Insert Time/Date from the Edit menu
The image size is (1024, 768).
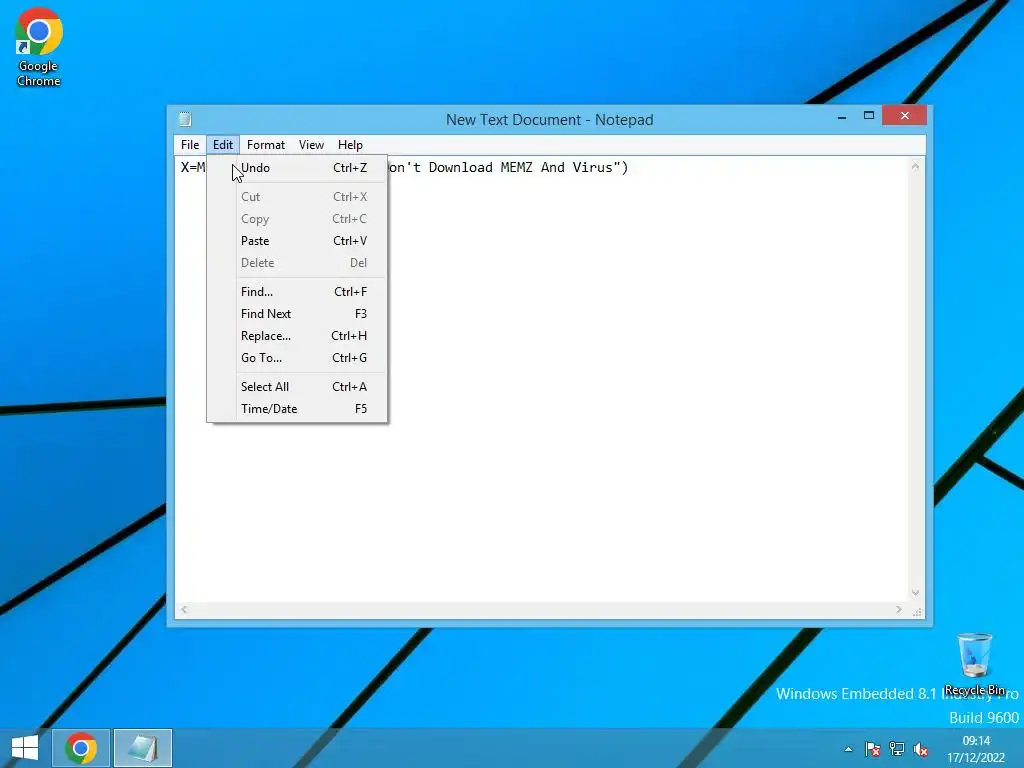[297, 409]
